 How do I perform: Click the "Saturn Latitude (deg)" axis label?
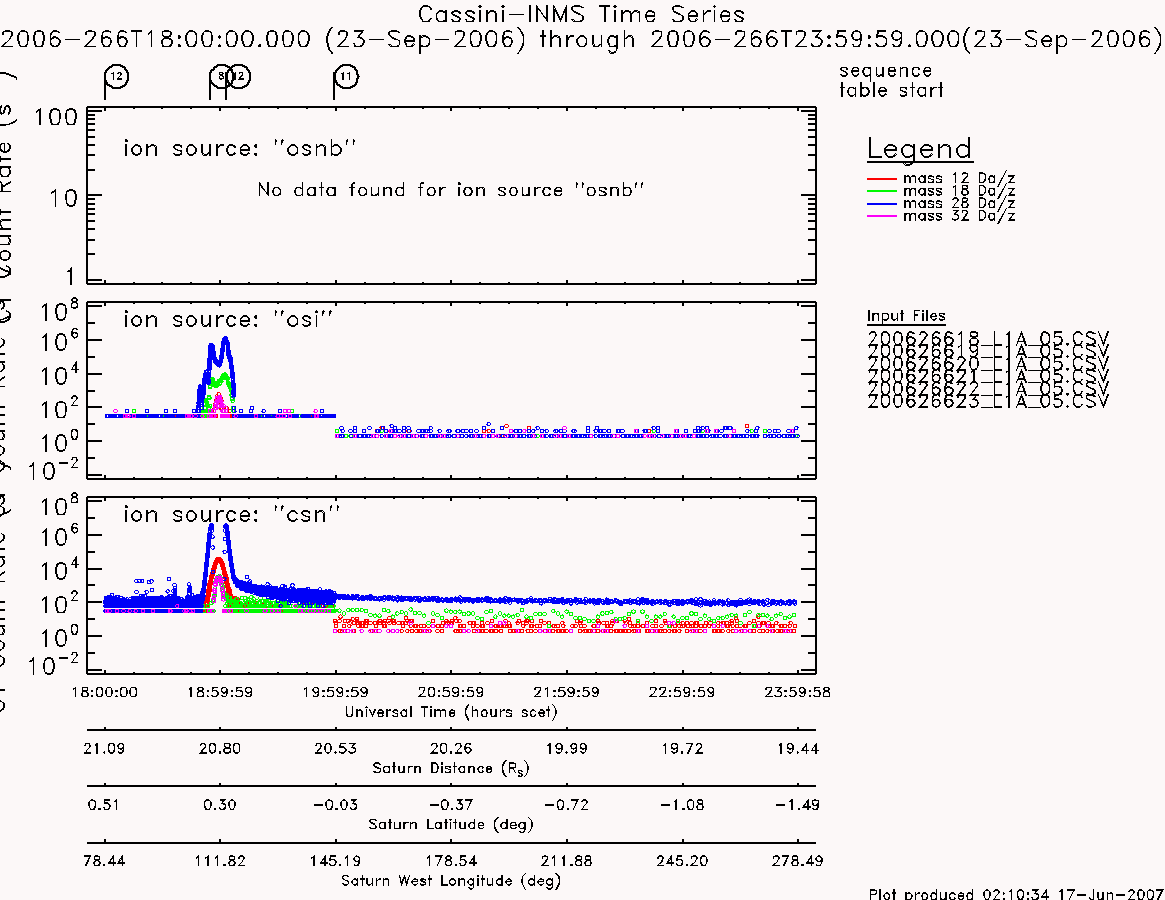pyautogui.click(x=450, y=824)
